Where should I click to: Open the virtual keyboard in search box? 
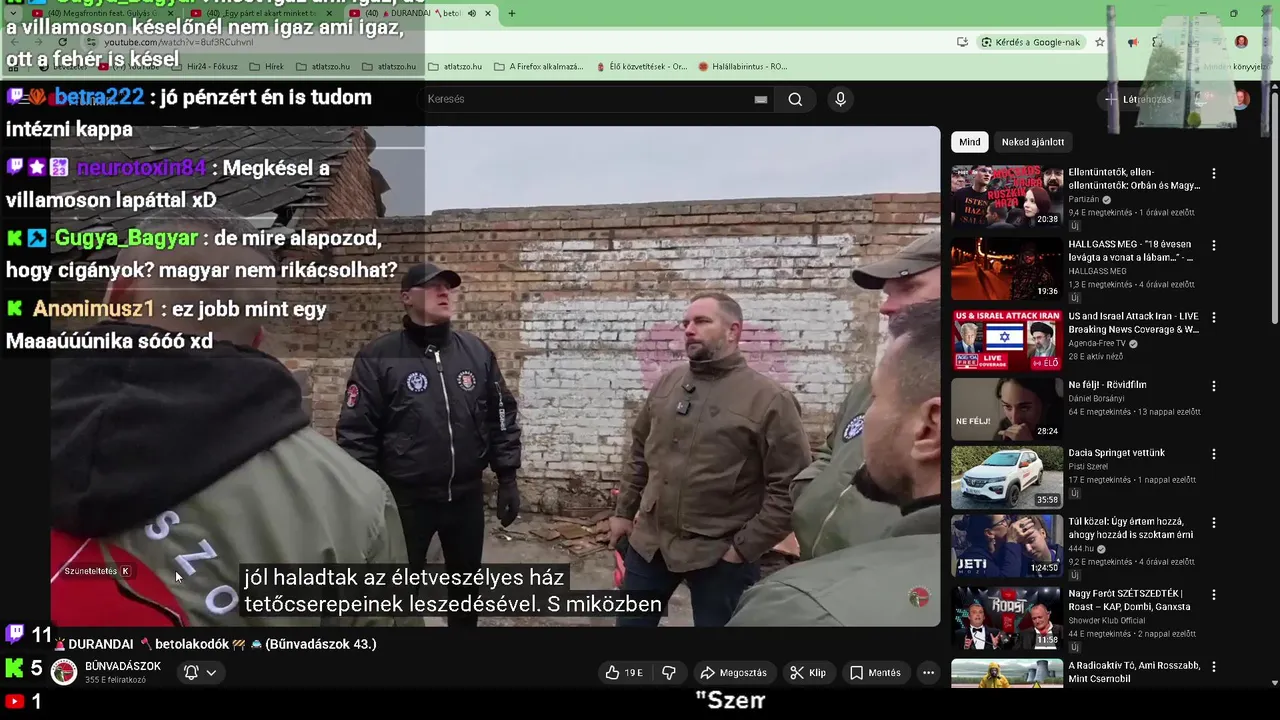(x=761, y=99)
